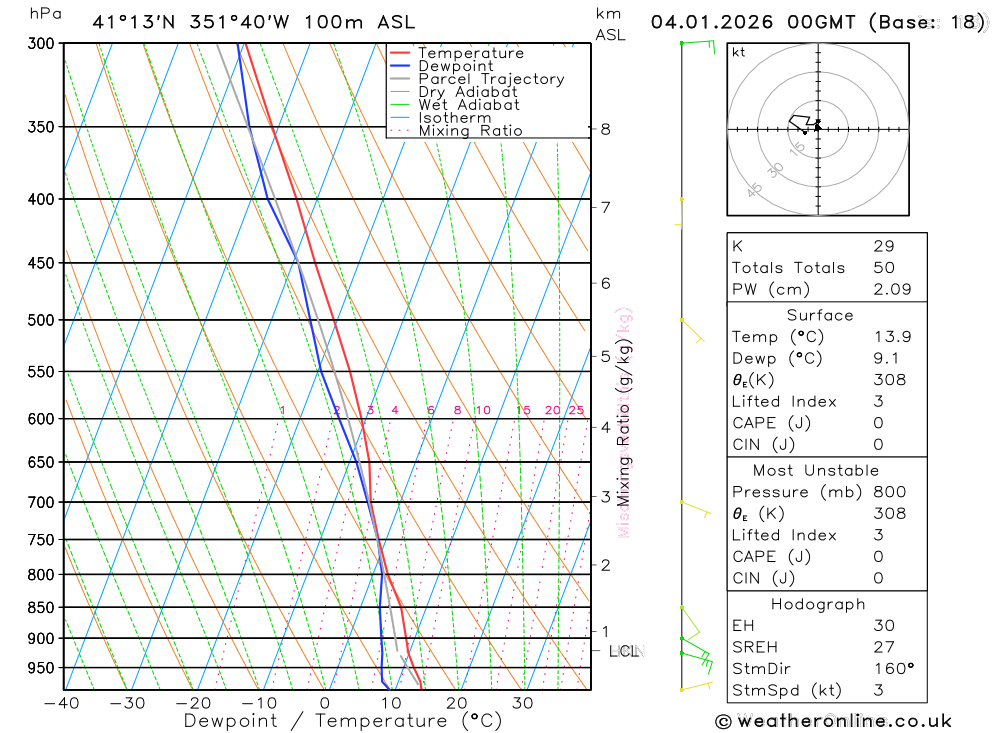The image size is (1000, 733).
Task: Click the wind barb at the 500 hPa level
Action: click(x=693, y=330)
